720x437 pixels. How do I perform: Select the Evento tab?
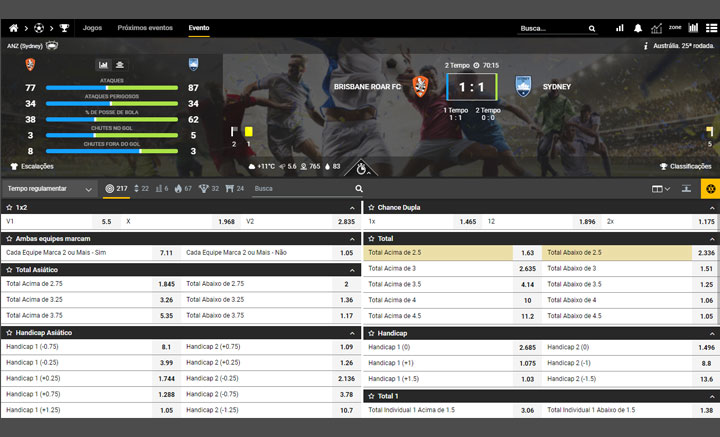tap(199, 28)
